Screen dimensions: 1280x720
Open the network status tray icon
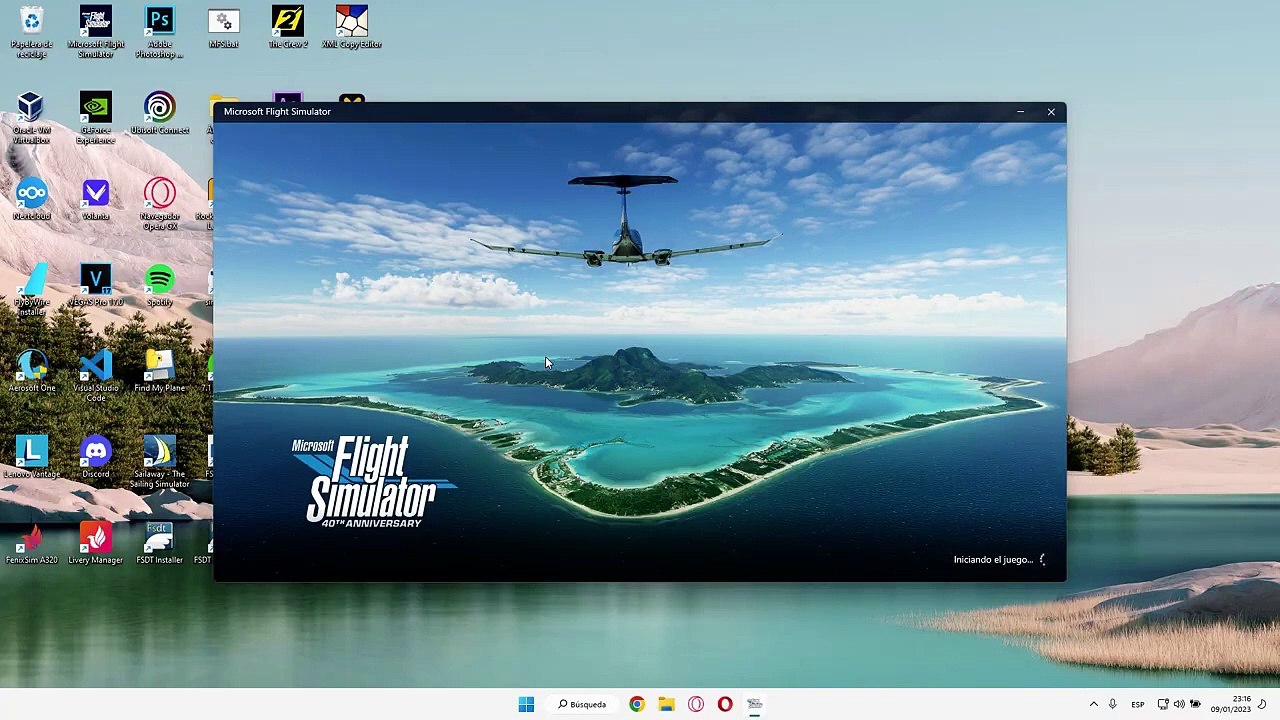coord(1163,704)
